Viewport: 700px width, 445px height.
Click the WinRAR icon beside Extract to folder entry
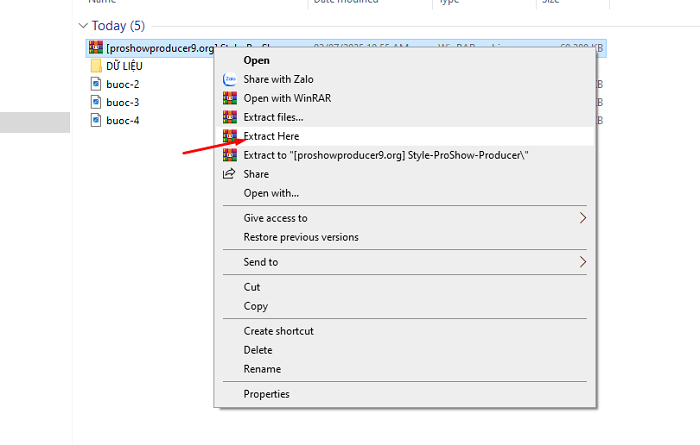pos(230,155)
